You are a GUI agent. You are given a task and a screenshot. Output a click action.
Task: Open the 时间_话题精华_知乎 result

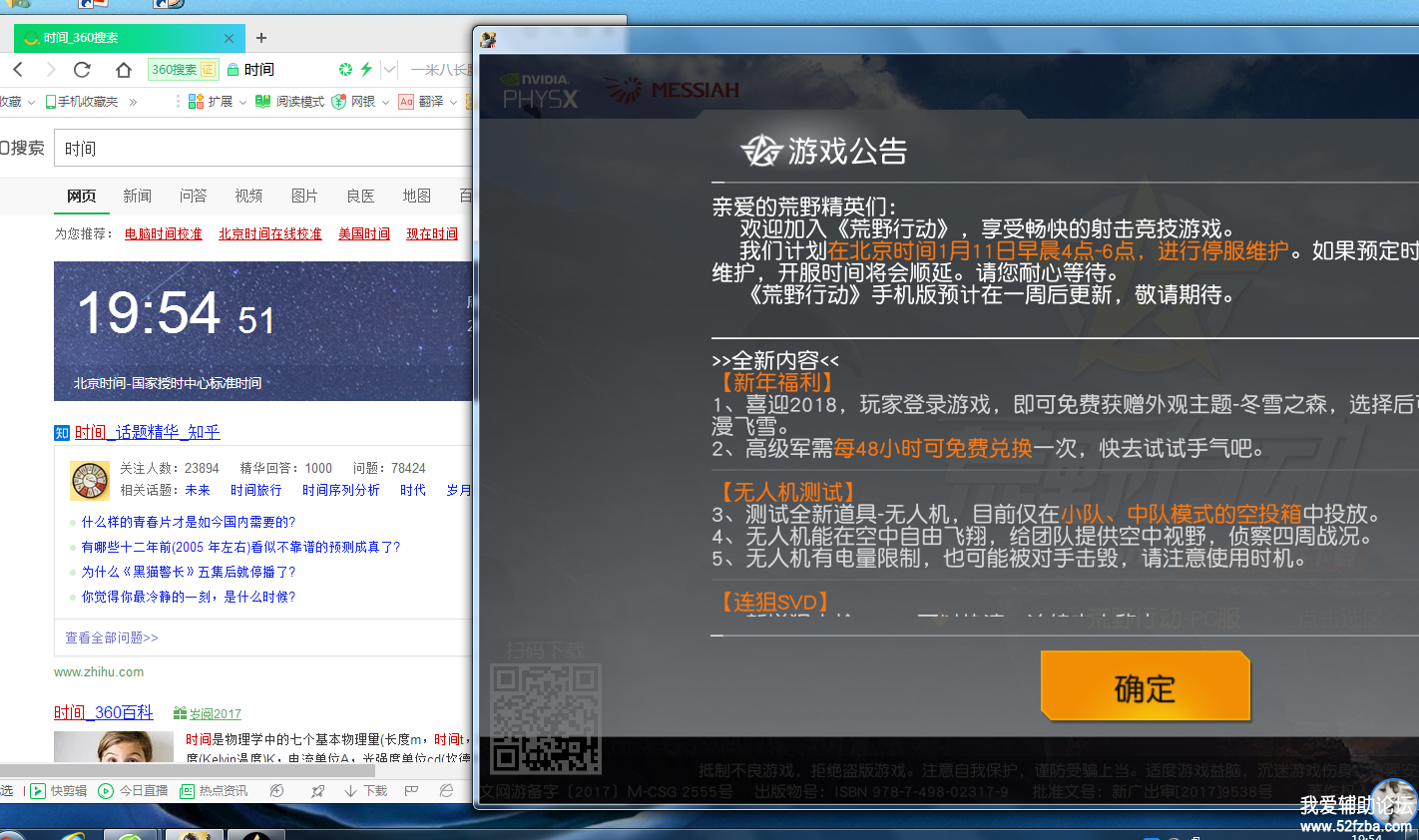147,432
